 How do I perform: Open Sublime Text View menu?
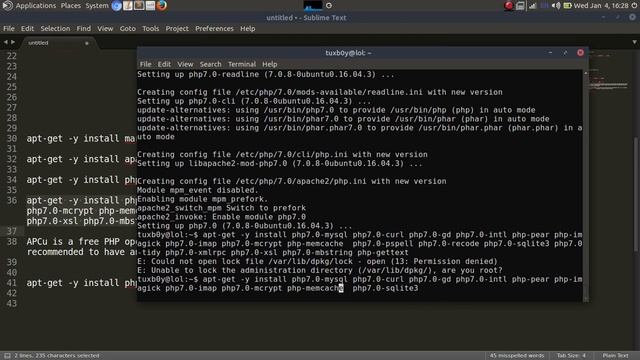click(x=105, y=29)
